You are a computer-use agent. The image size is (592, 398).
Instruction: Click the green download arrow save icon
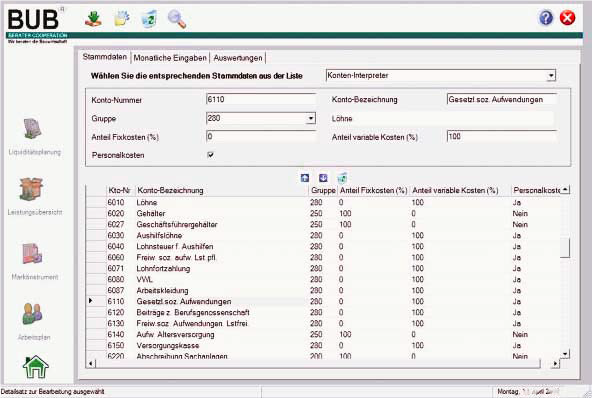(93, 19)
